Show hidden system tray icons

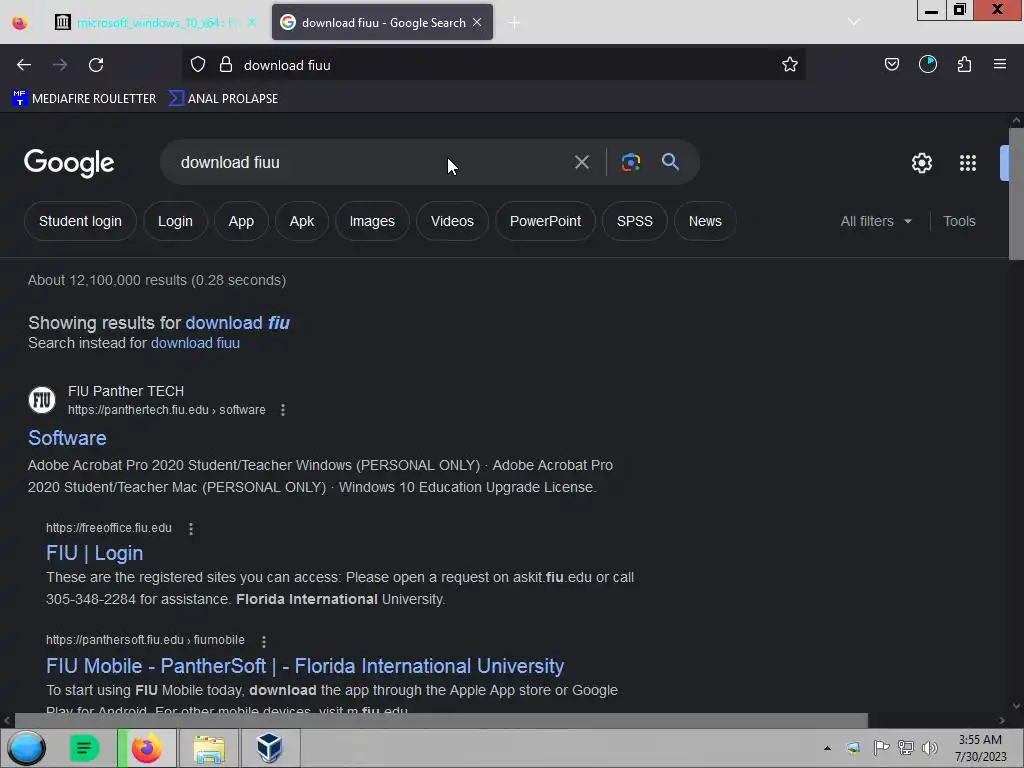point(827,748)
